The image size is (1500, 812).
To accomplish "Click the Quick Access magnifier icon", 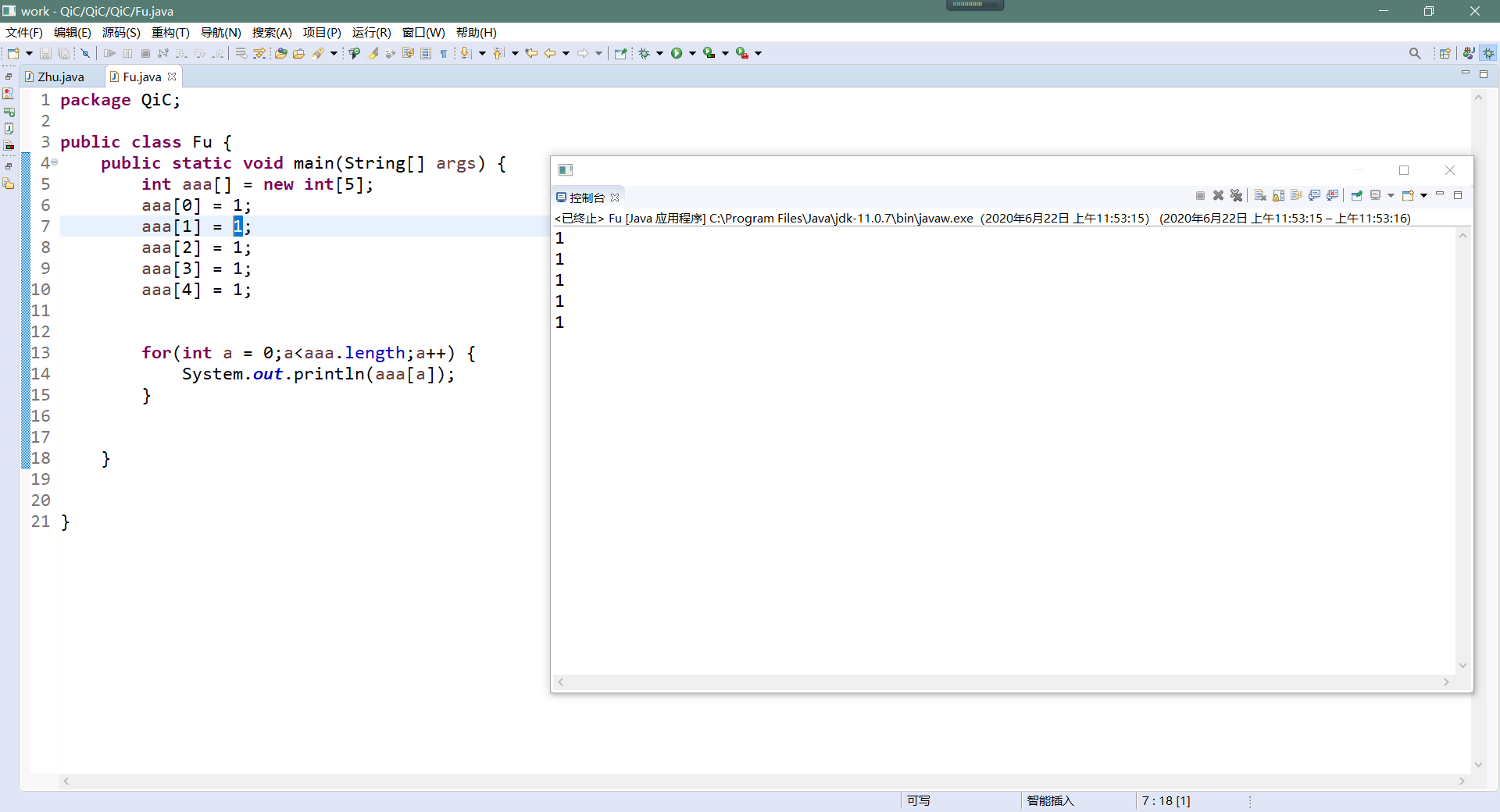I will pyautogui.click(x=1415, y=53).
